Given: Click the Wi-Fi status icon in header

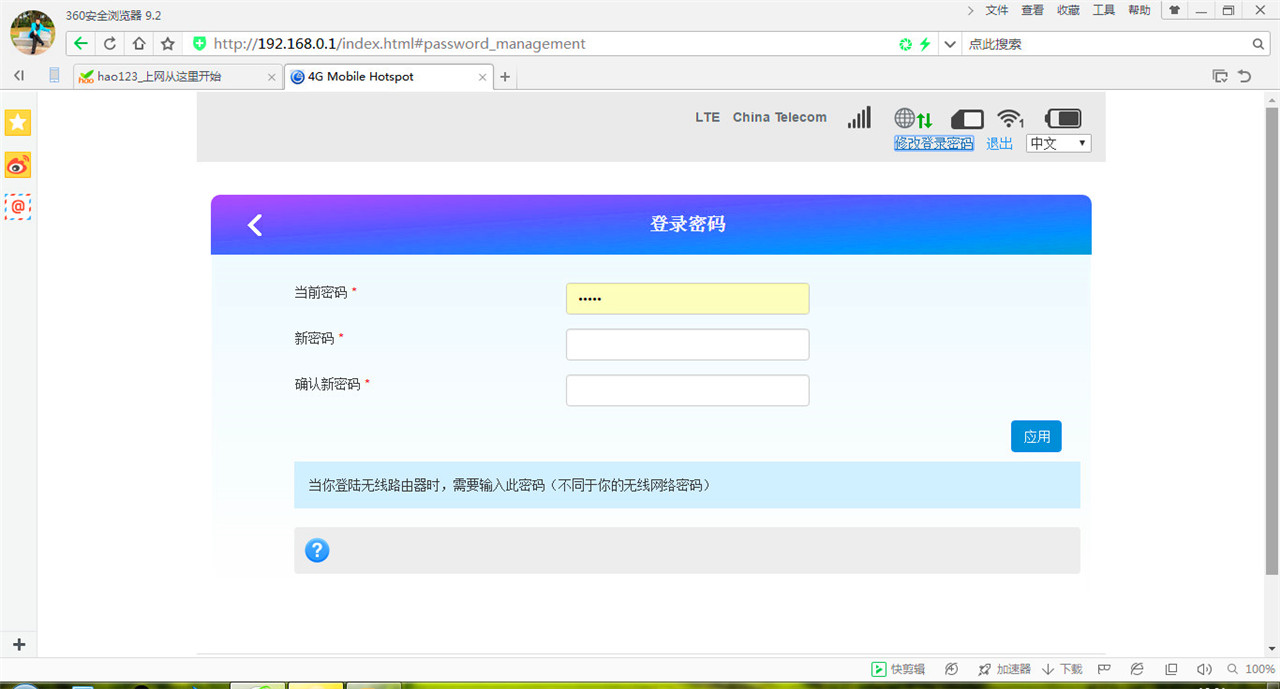Looking at the screenshot, I should pos(1010,118).
